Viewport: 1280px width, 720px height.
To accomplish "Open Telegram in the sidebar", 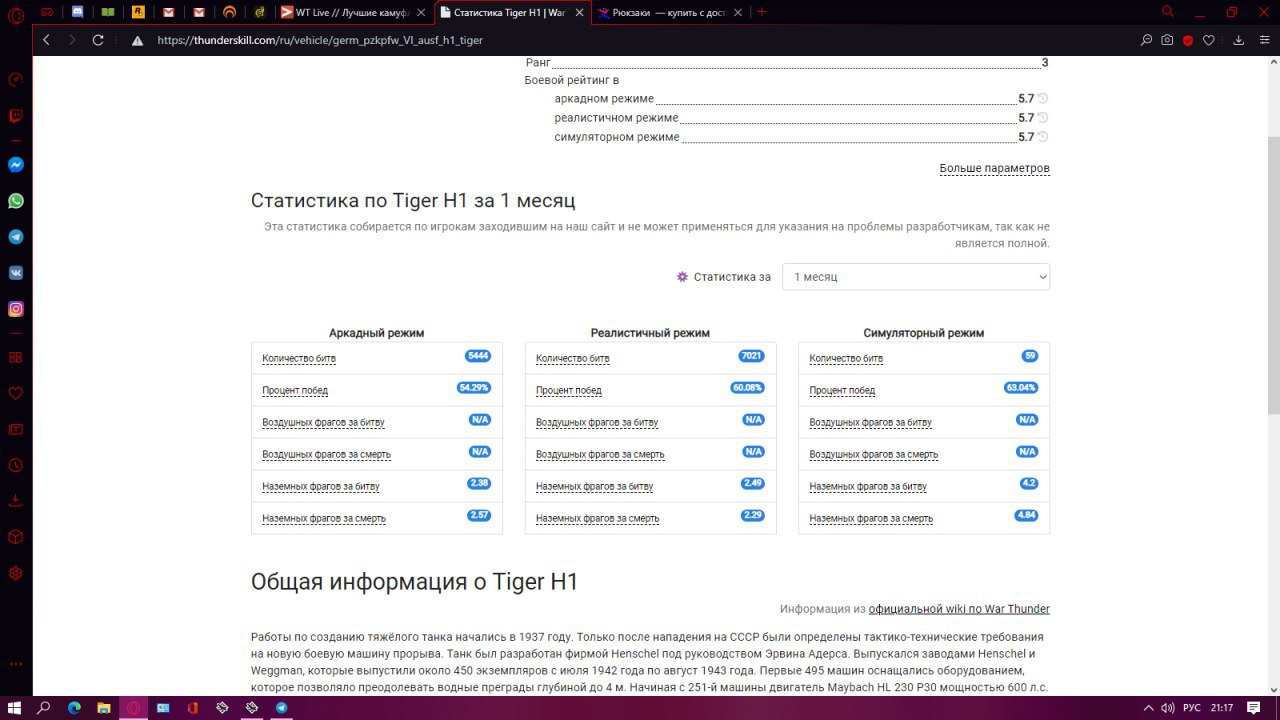I will tap(16, 237).
